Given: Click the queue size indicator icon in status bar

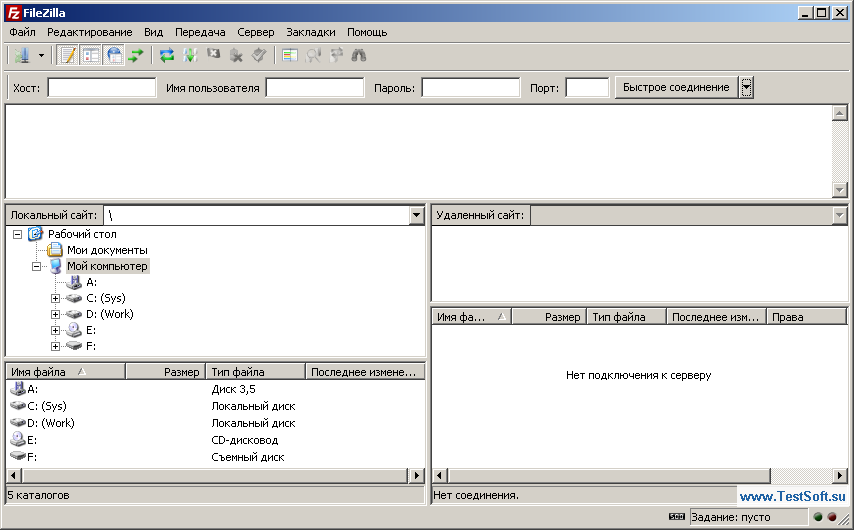Looking at the screenshot, I should pos(676,516).
